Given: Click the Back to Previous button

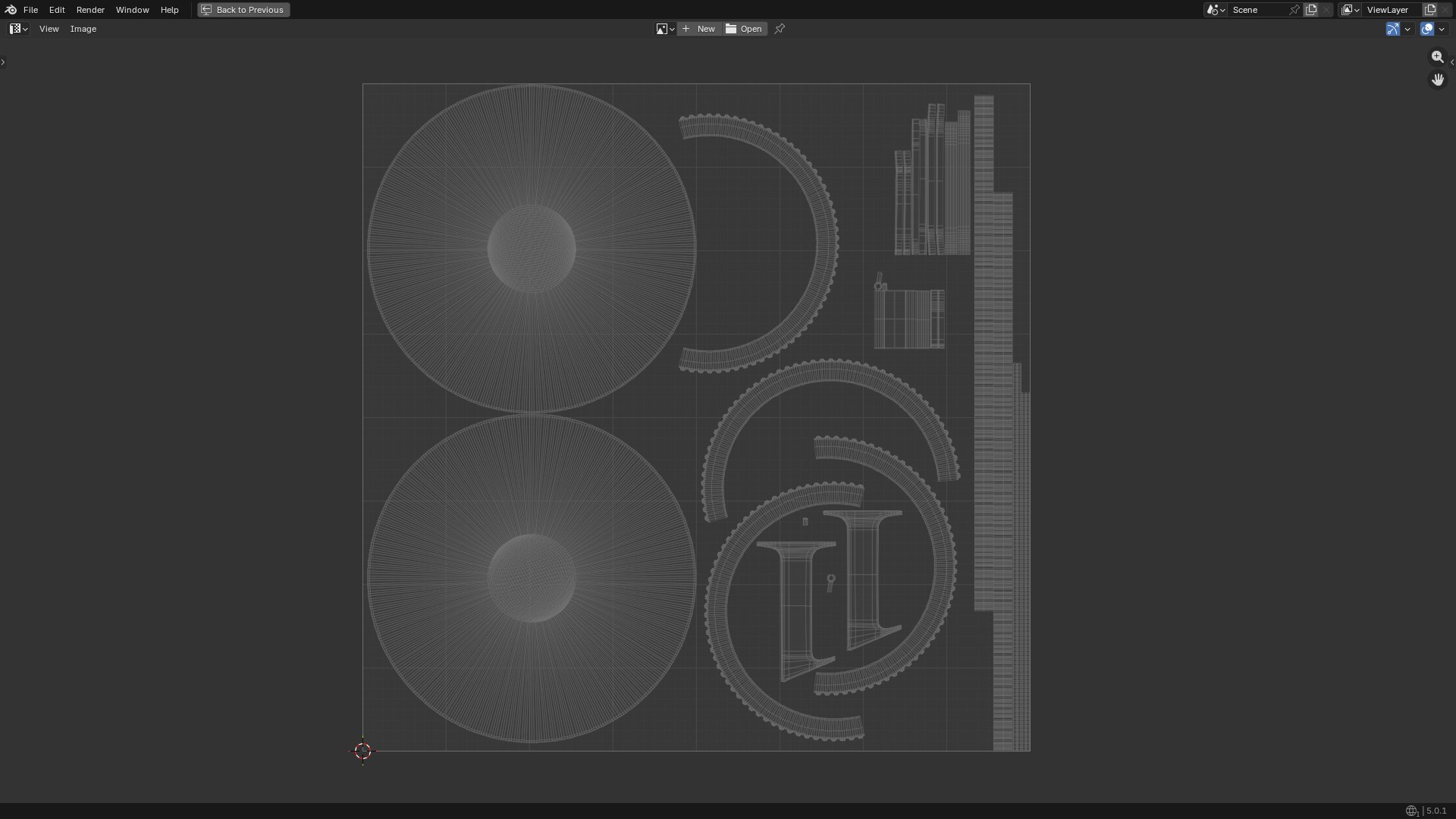Looking at the screenshot, I should 243,10.
